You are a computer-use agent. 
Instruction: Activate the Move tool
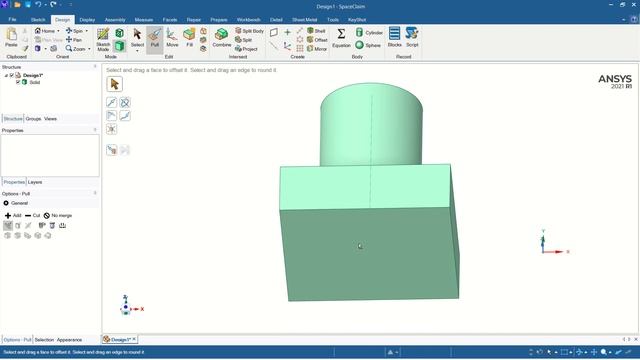[x=172, y=38]
